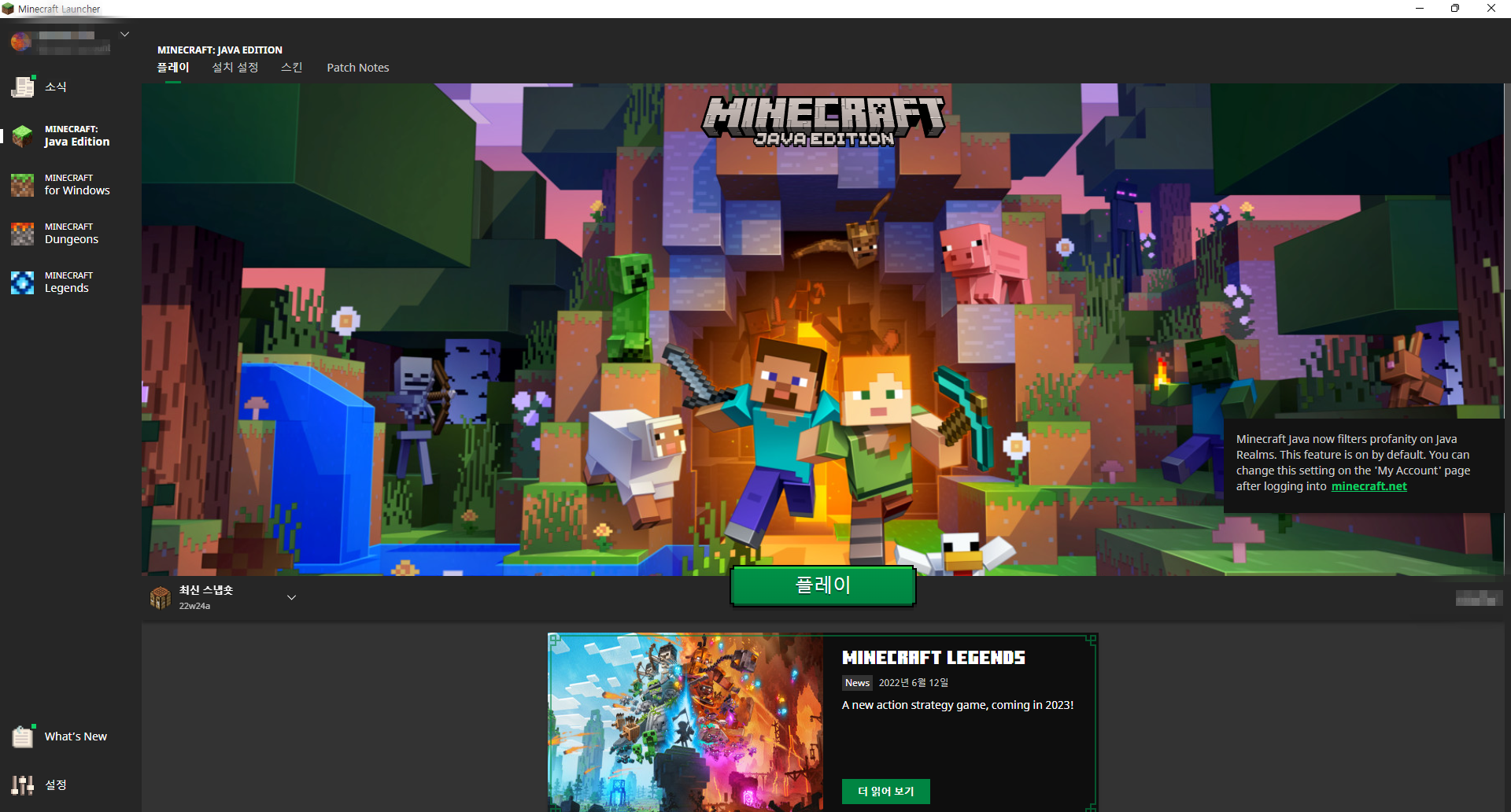Switch to the Patch Notes tab

[358, 68]
